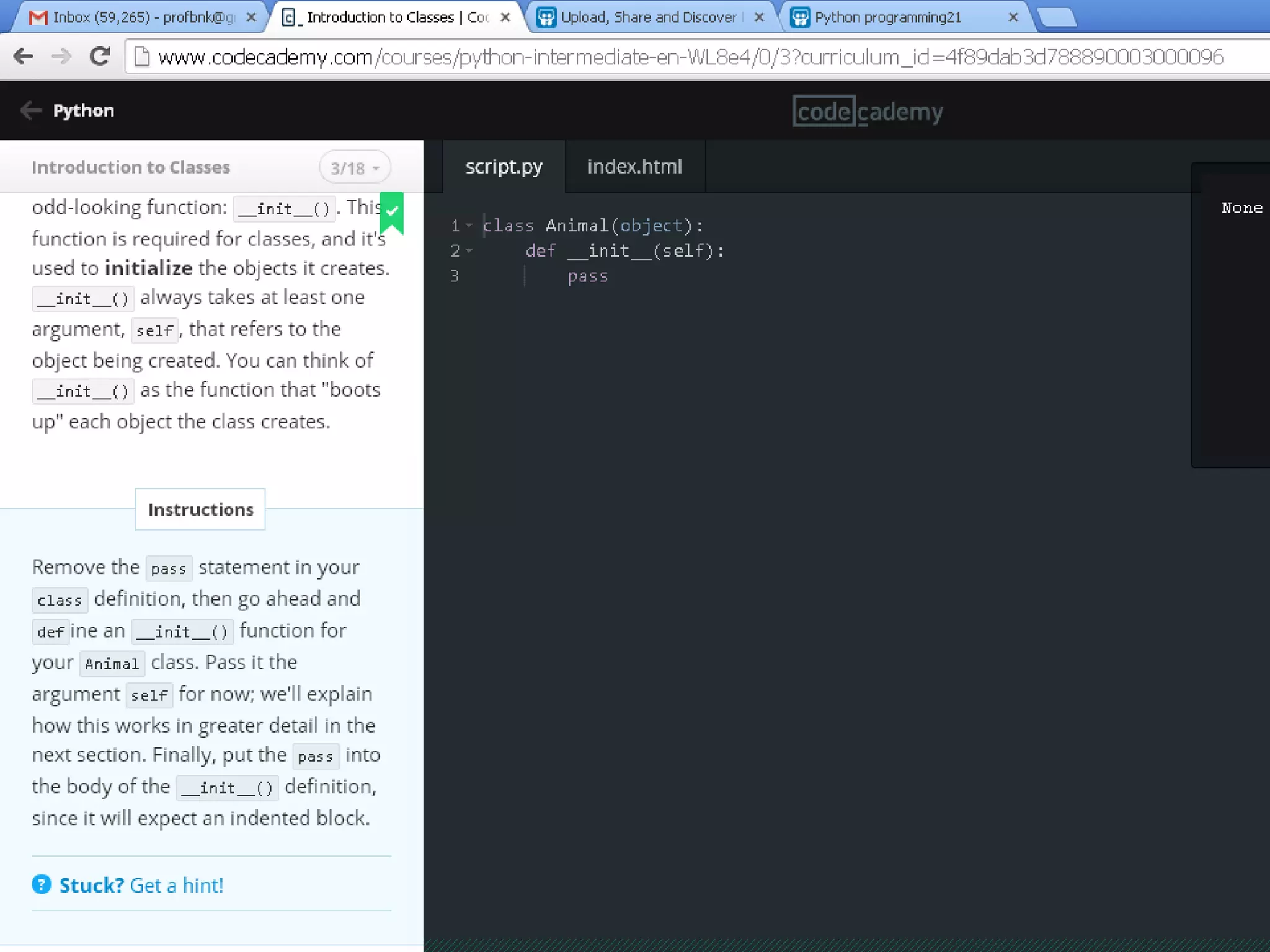Open a new browser tab
The height and width of the screenshot is (952, 1270).
pyautogui.click(x=1058, y=18)
